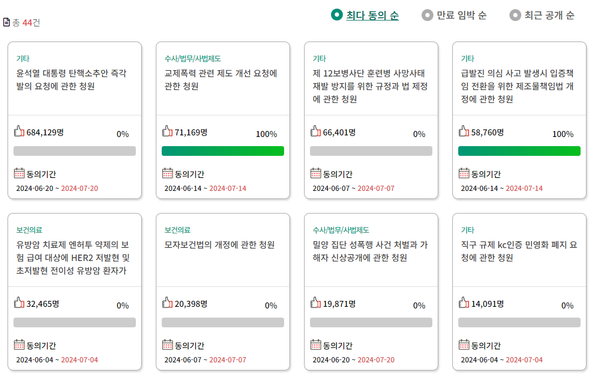
Task: Click the 2024-06-20 start date on 밀양 card
Action: click(x=331, y=360)
